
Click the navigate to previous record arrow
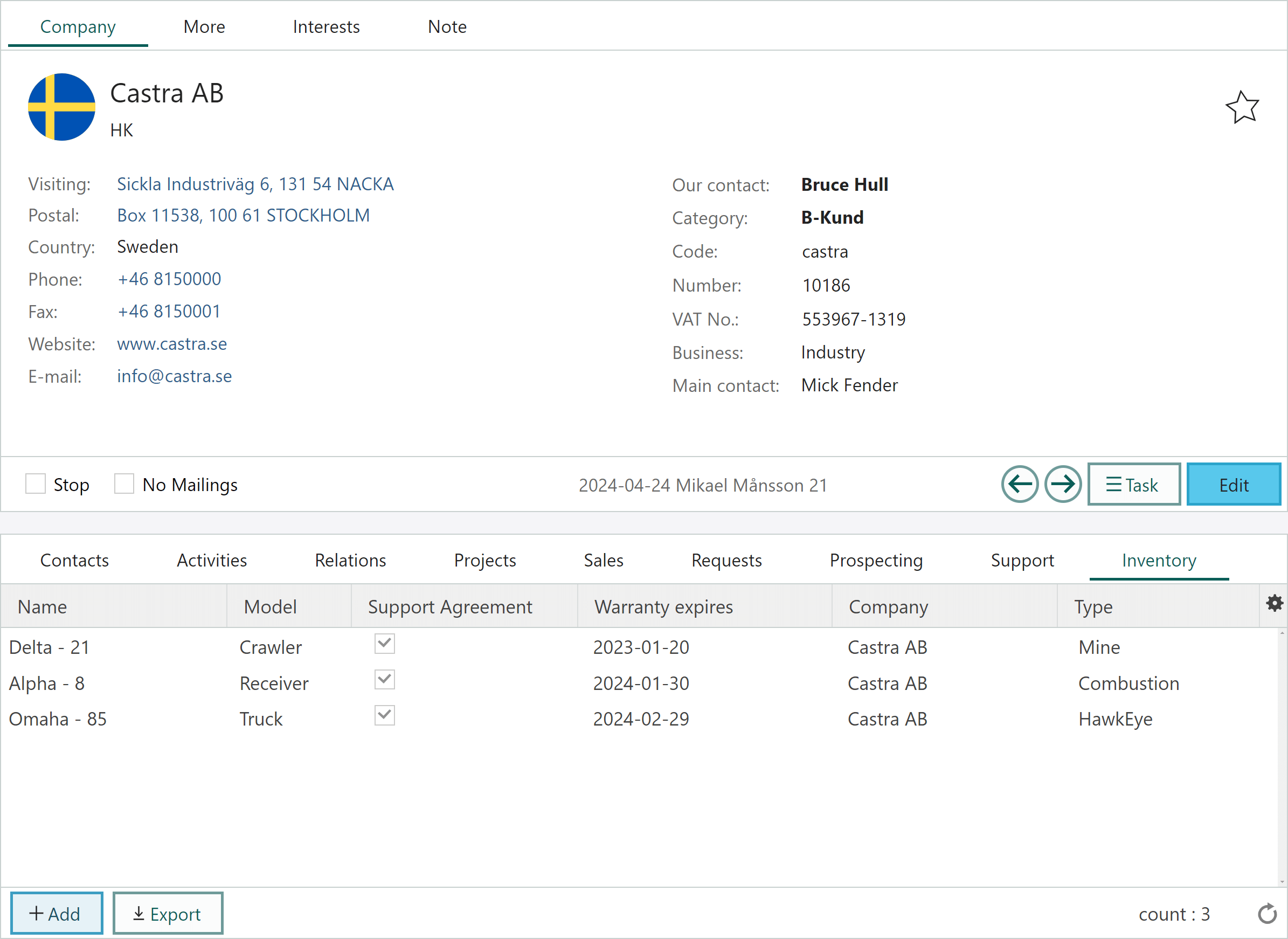1022,485
